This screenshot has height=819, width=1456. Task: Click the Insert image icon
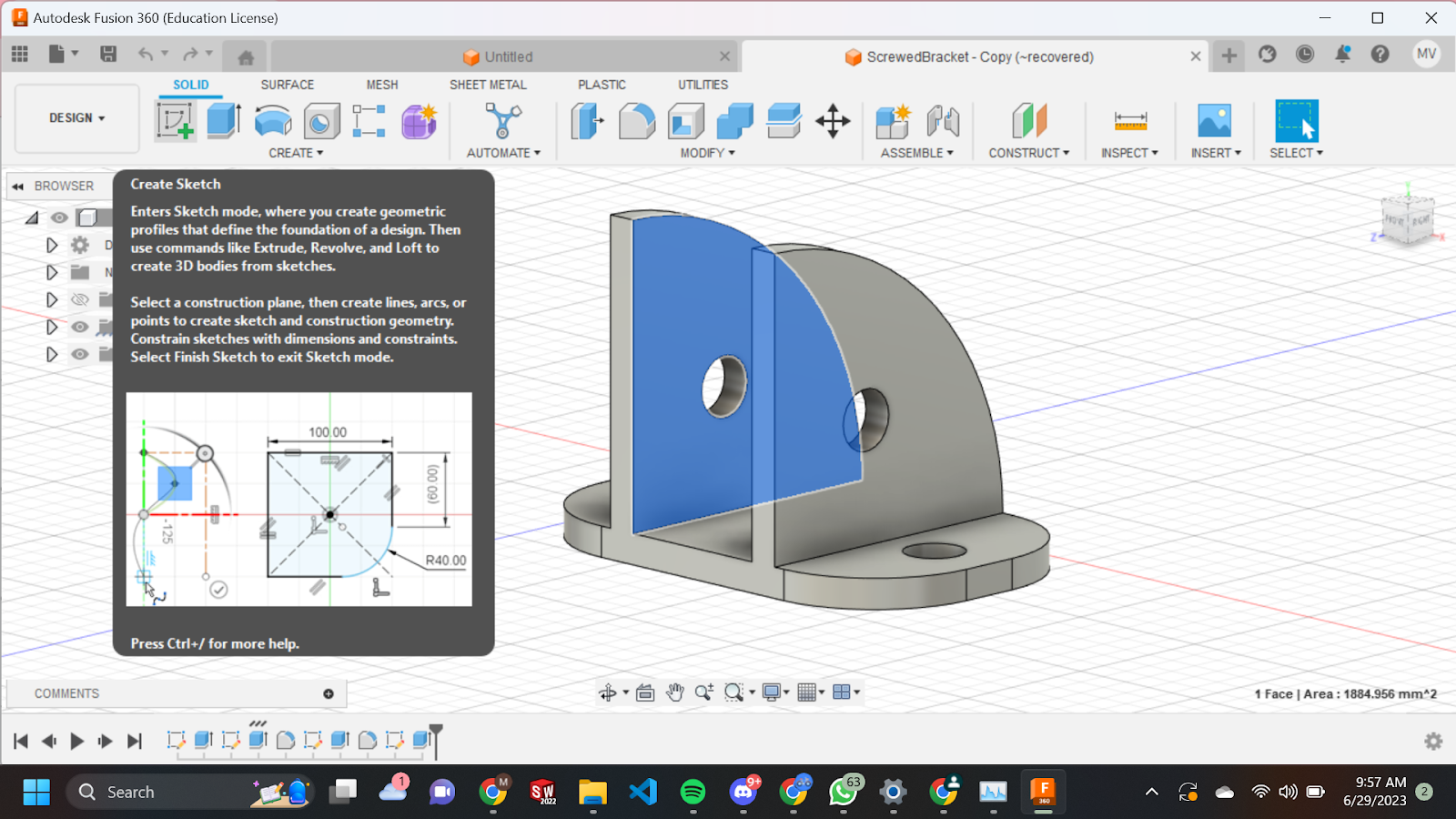coord(1215,120)
